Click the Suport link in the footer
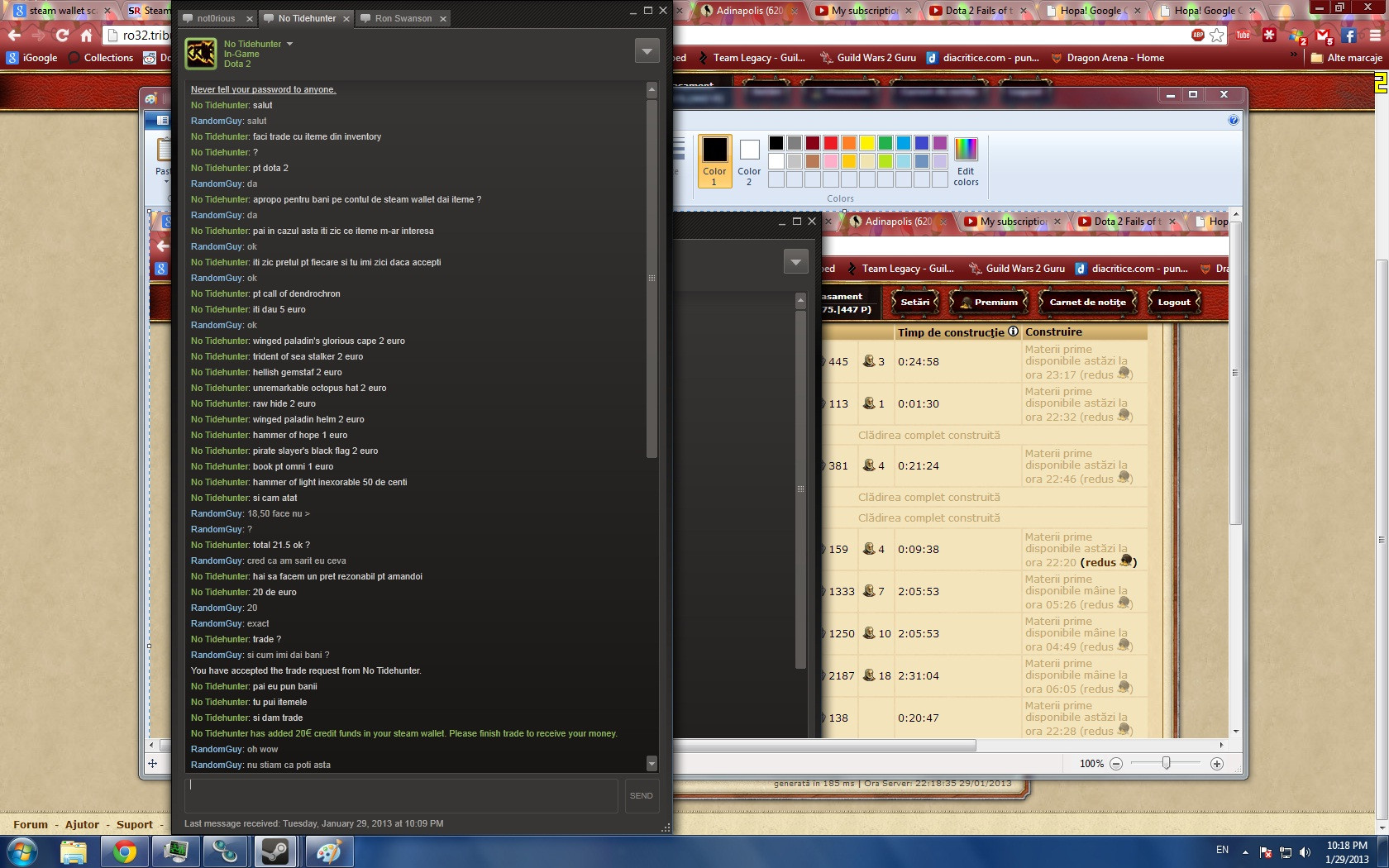The height and width of the screenshot is (868, 1389). pyautogui.click(x=135, y=824)
